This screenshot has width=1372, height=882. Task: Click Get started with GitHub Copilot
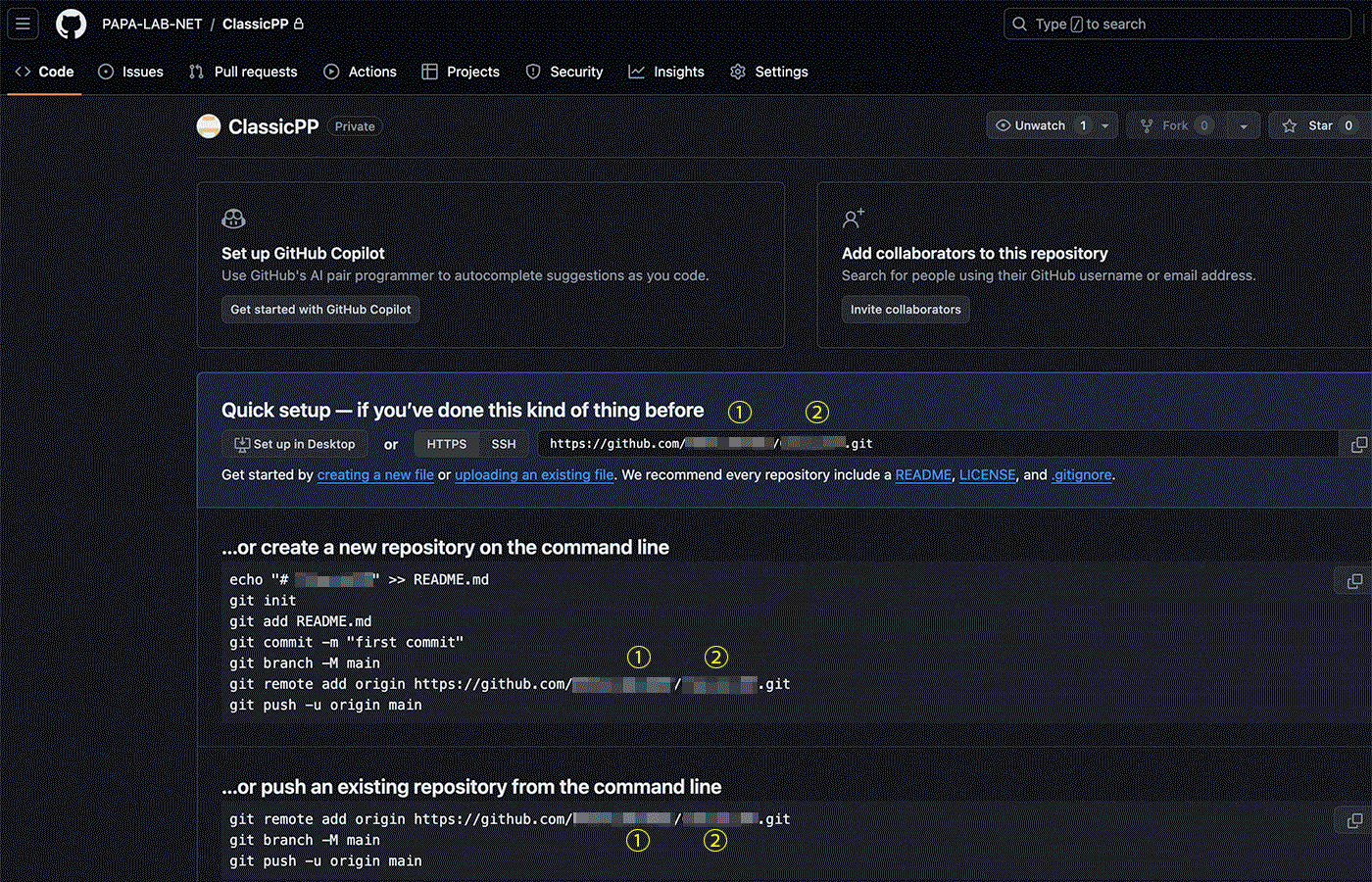(x=320, y=310)
